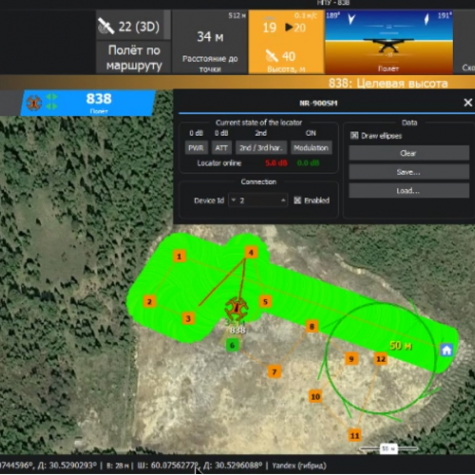Click waypoint marker 9 on map

coord(351,359)
